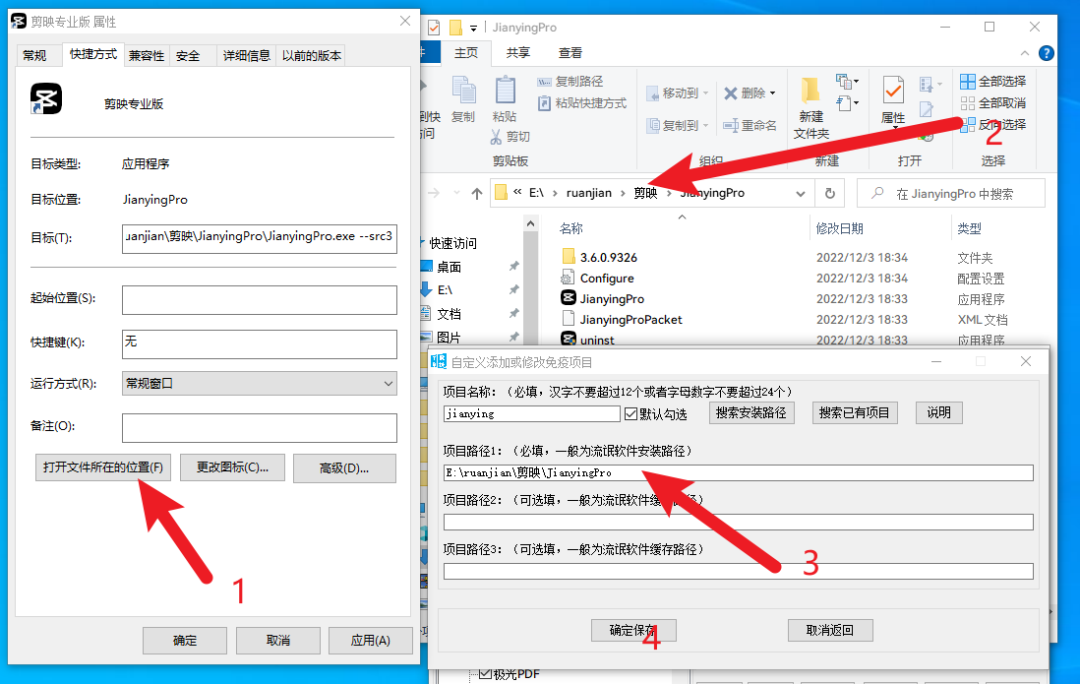Click the 修改日期 column header
The image size is (1080, 684).
point(840,229)
